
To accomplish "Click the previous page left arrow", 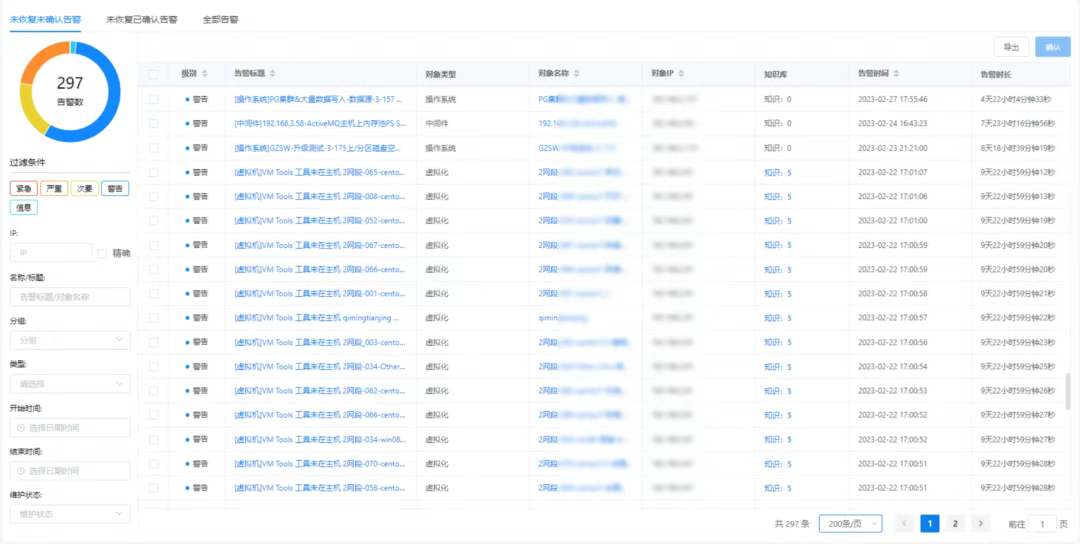I will (904, 523).
